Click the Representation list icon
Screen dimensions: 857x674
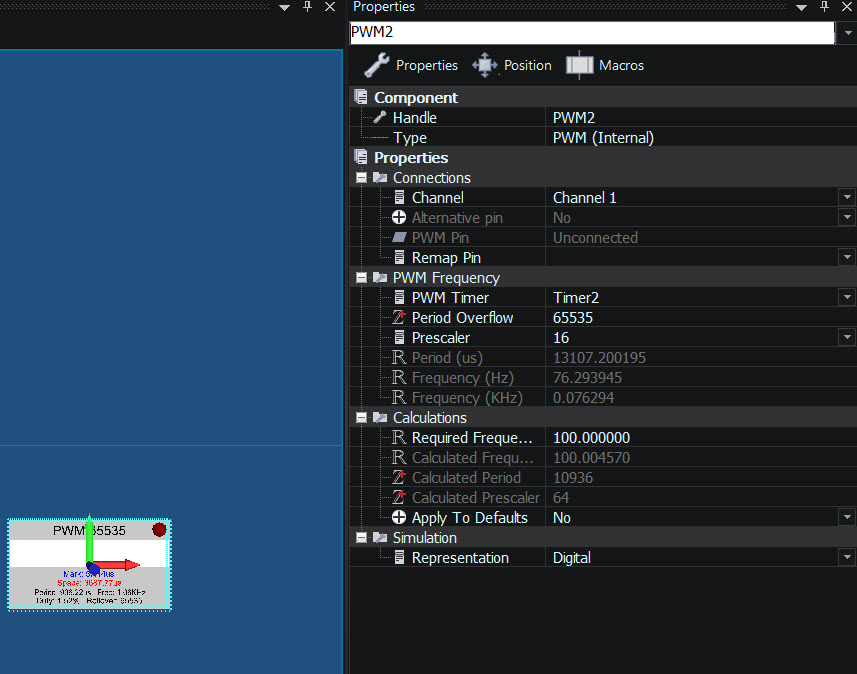coord(400,558)
